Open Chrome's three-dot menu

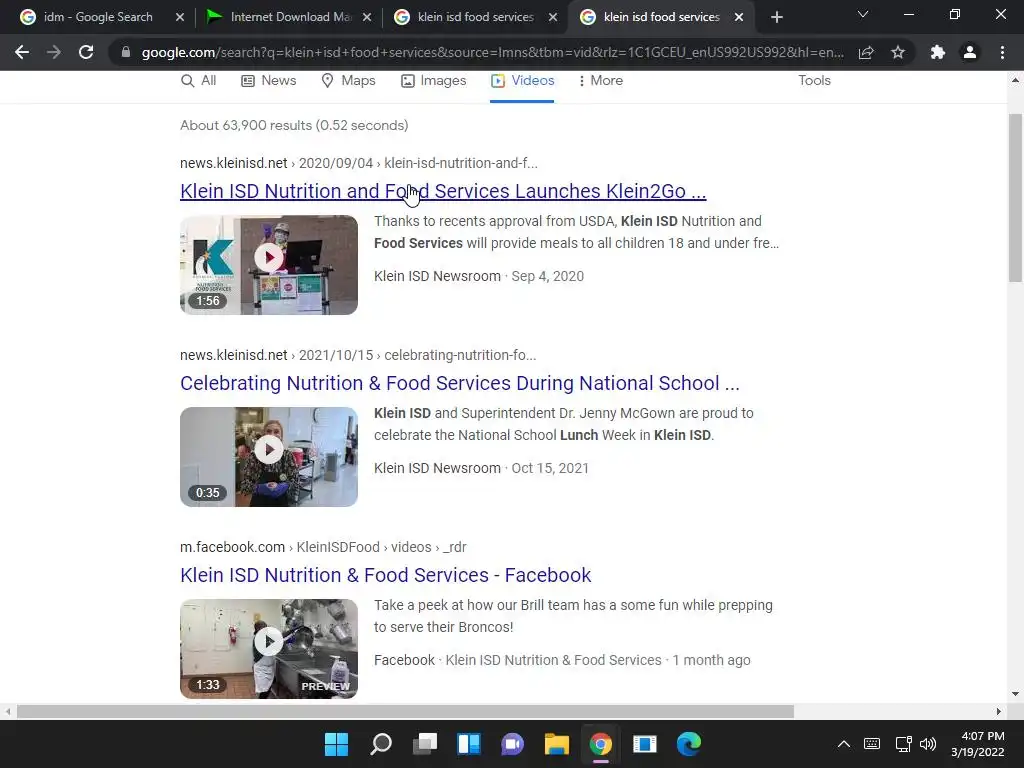coord(1002,52)
